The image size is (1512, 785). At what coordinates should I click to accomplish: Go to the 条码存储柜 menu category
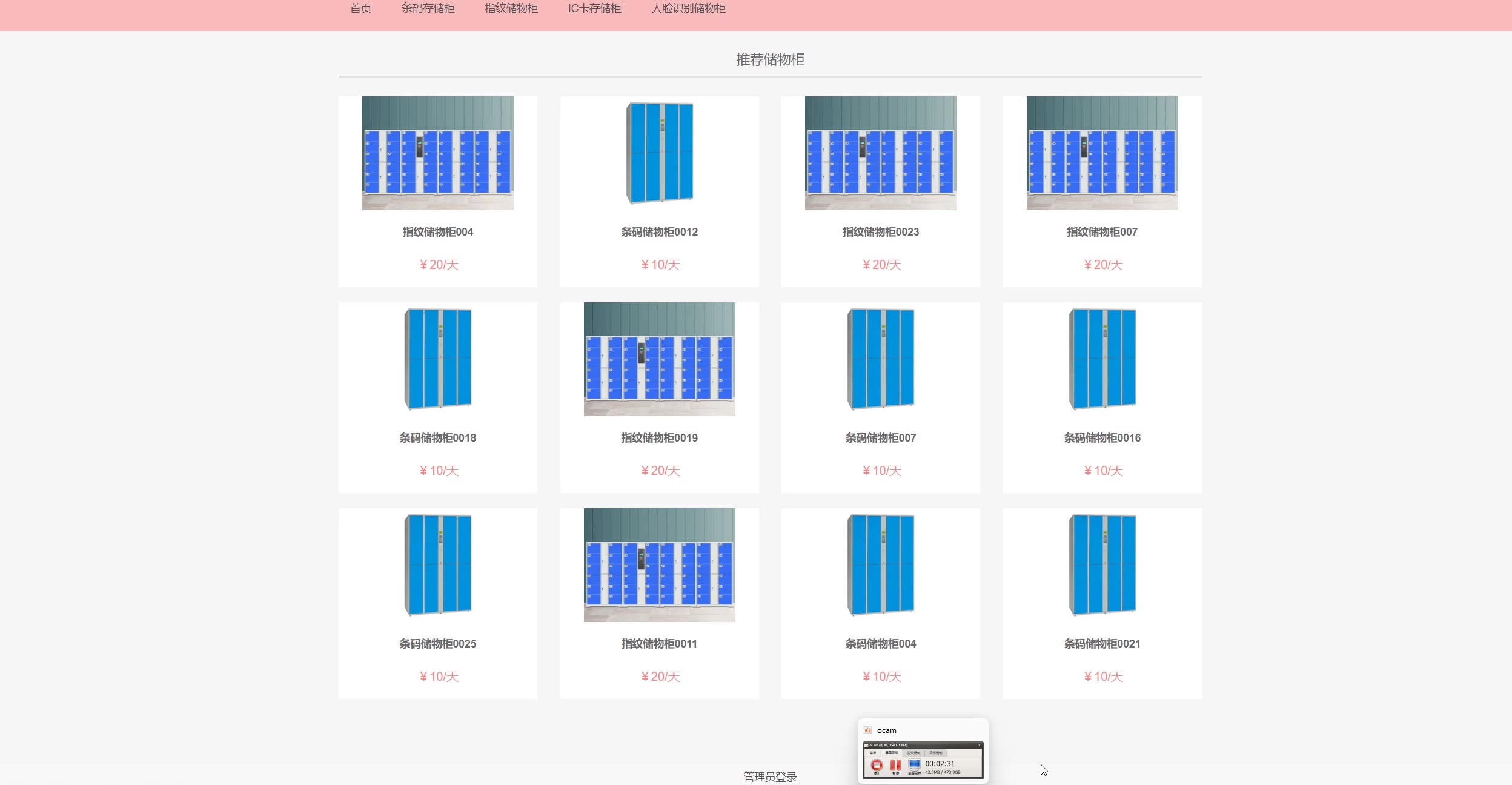click(x=428, y=8)
